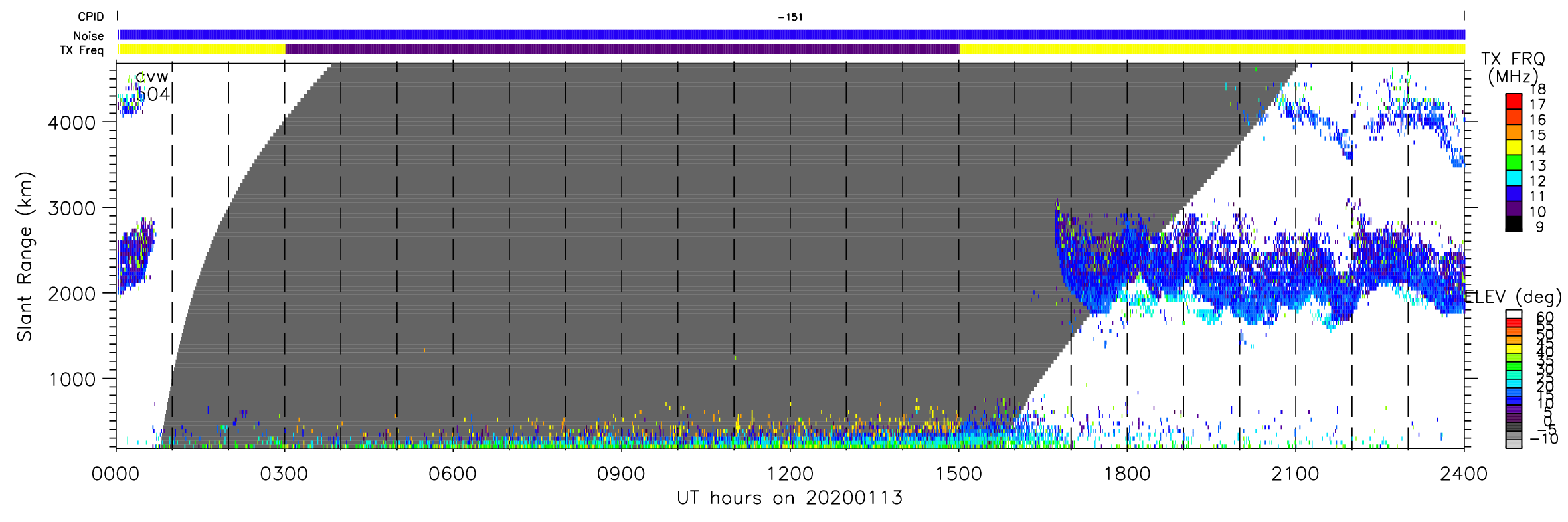The image size is (1568, 522).
Task: Click the TX Freq row label
Action: [x=82, y=50]
